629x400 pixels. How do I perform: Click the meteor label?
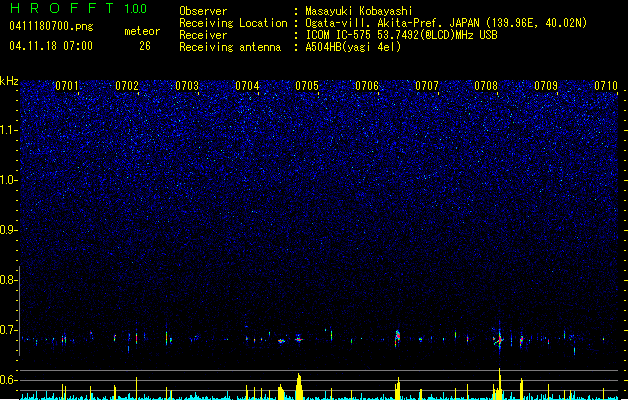(x=142, y=31)
